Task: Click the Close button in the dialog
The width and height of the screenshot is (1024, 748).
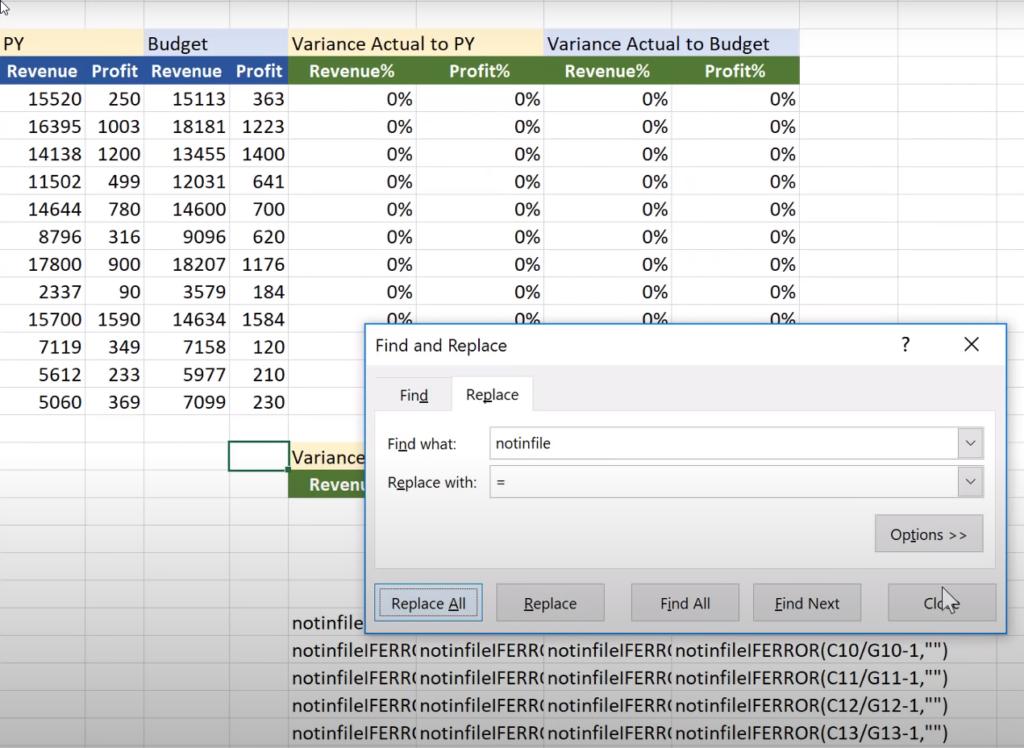Action: click(941, 602)
